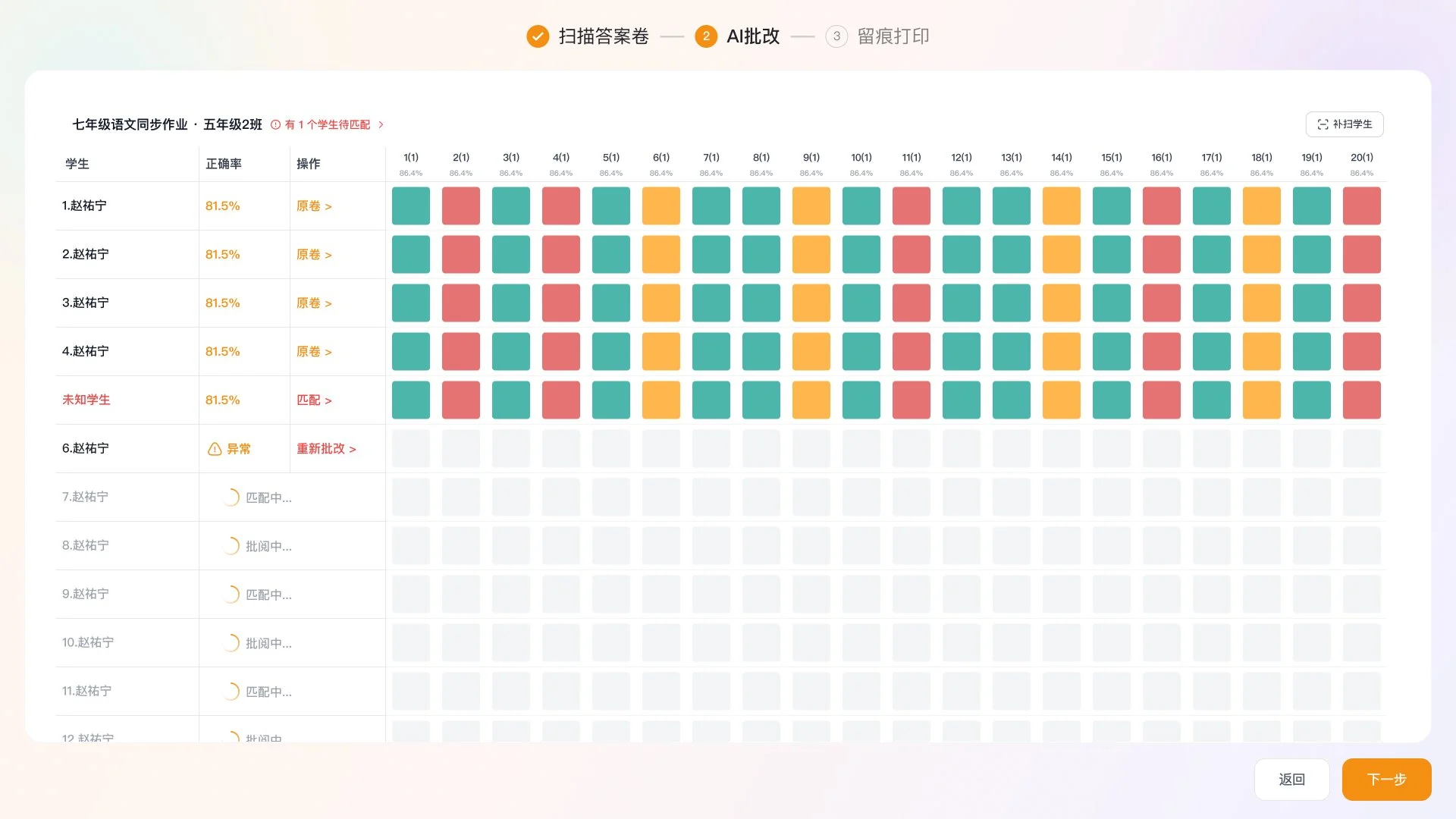1456x819 pixels.
Task: Click the 补扫学生 button
Action: 1345,124
